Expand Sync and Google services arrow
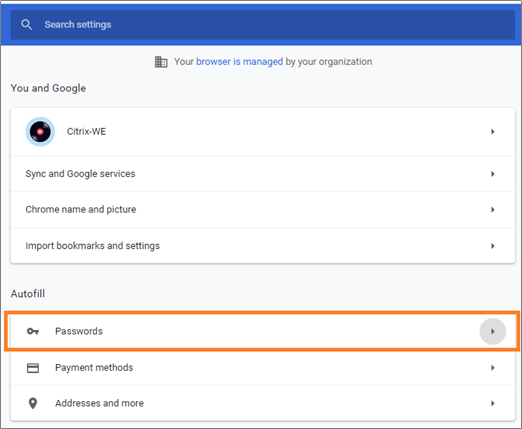 pyautogui.click(x=493, y=174)
